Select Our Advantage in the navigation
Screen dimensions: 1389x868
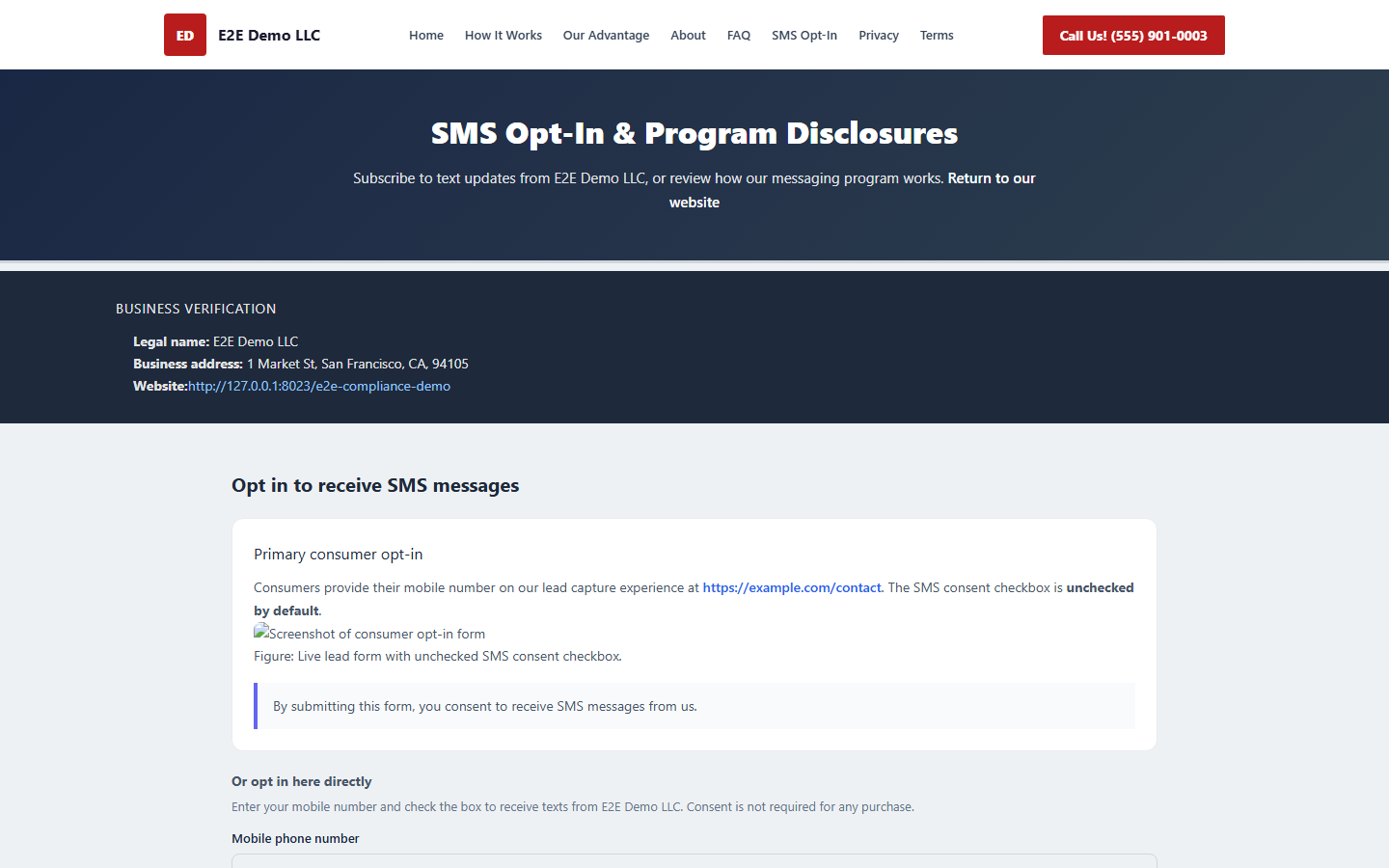[606, 35]
